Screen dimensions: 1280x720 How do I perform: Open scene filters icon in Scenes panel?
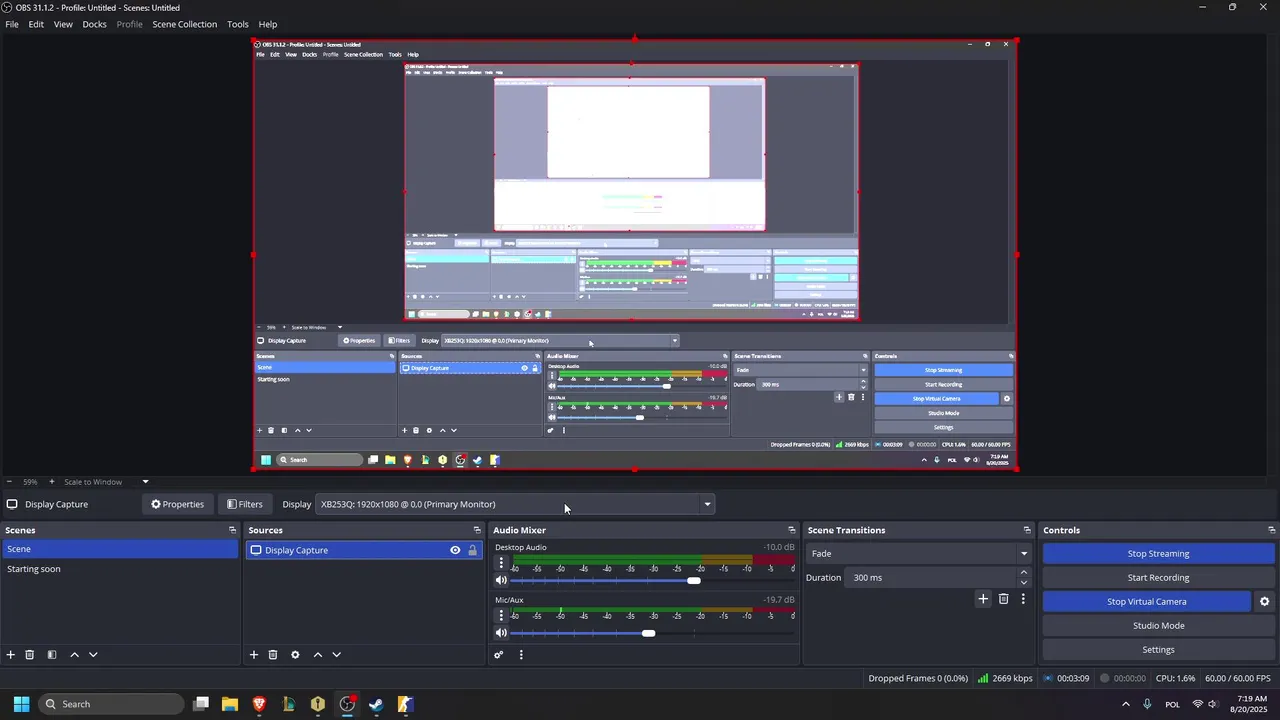[52, 655]
